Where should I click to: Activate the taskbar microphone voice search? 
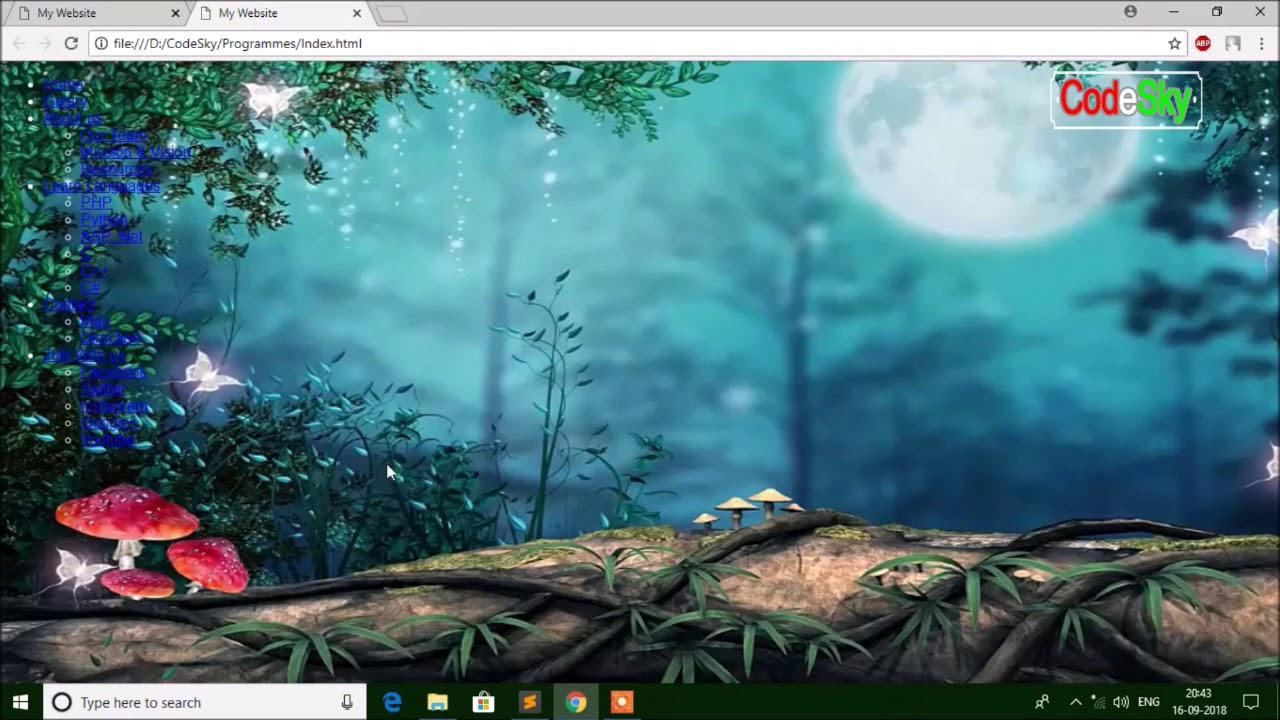(347, 702)
